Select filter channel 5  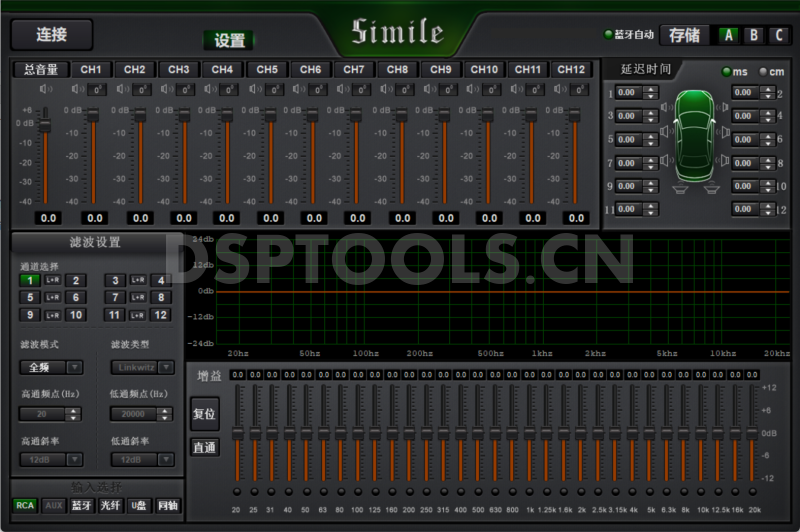[x=30, y=297]
